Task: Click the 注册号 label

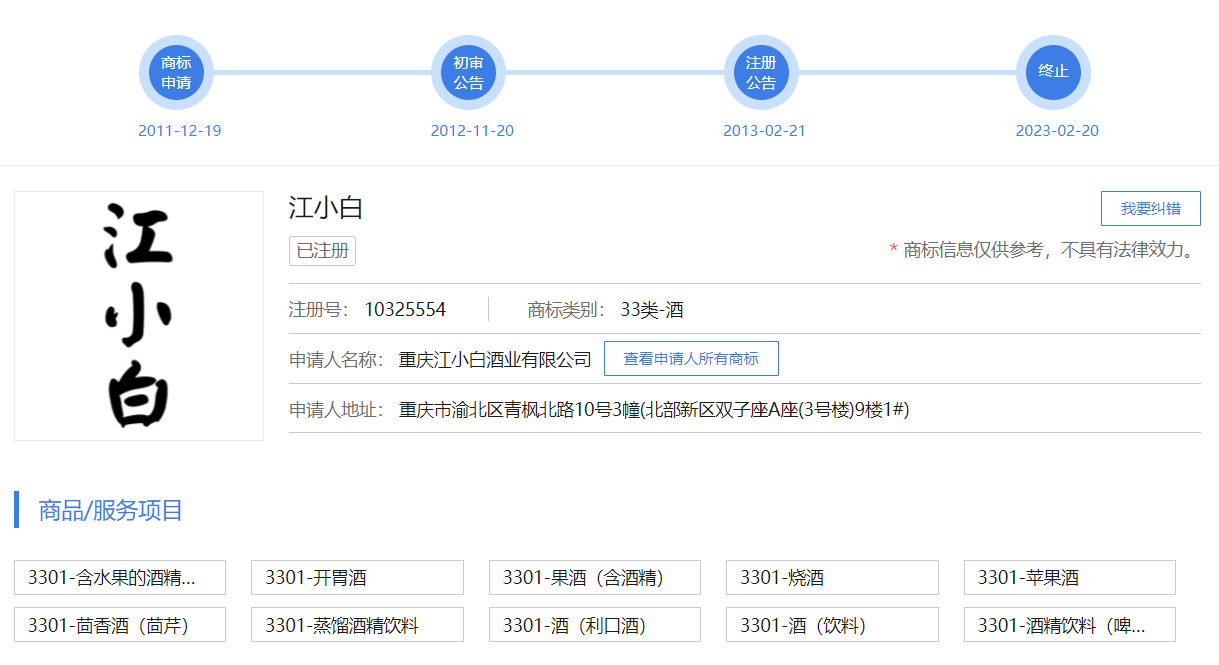Action: [x=319, y=310]
